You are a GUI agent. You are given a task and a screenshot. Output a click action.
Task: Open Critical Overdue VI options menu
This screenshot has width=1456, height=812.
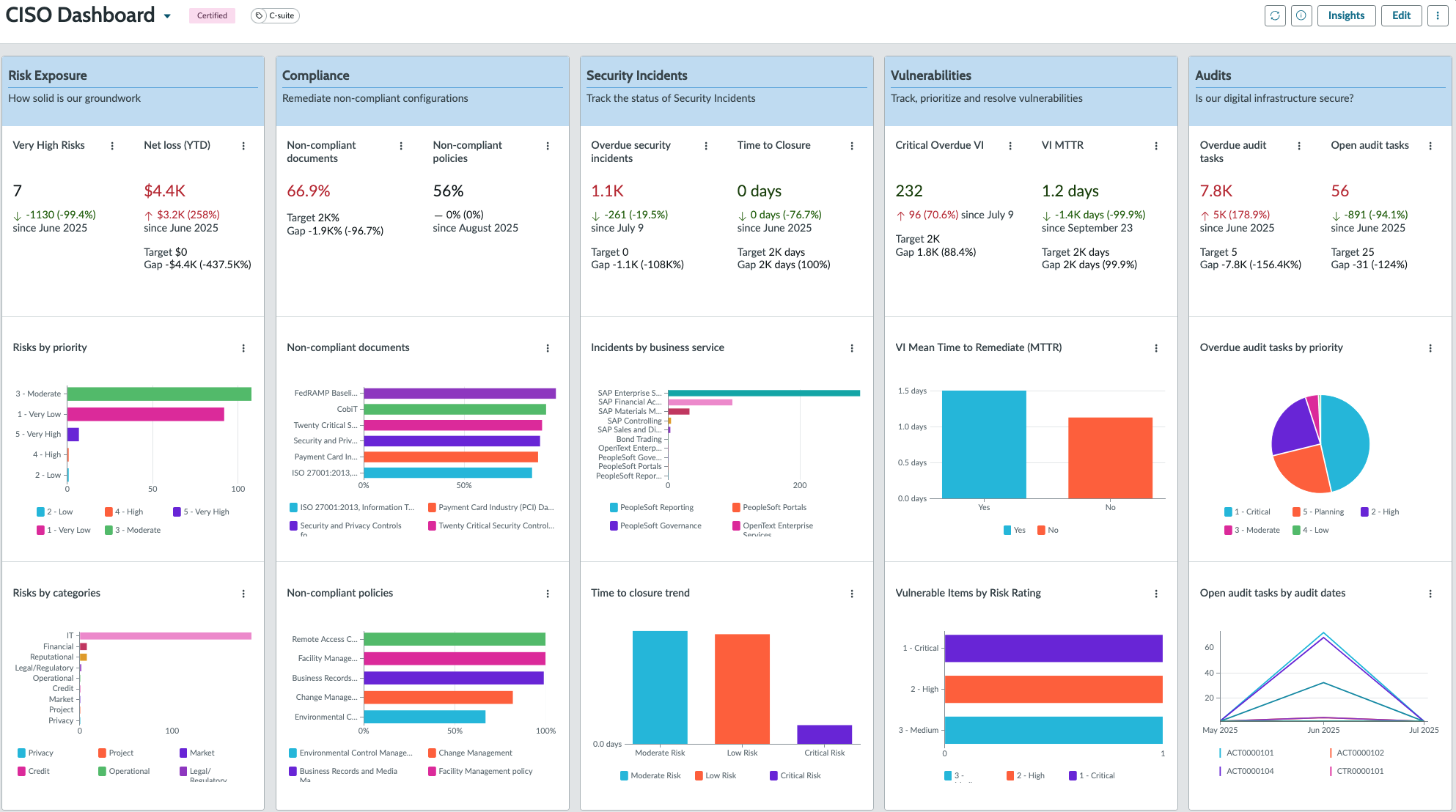pos(1010,146)
